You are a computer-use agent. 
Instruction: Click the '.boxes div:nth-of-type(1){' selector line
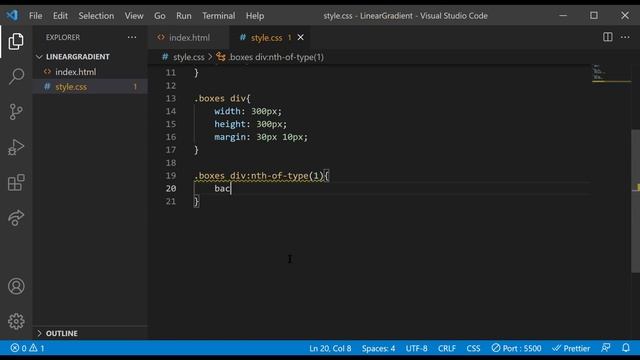pyautogui.click(x=261, y=176)
